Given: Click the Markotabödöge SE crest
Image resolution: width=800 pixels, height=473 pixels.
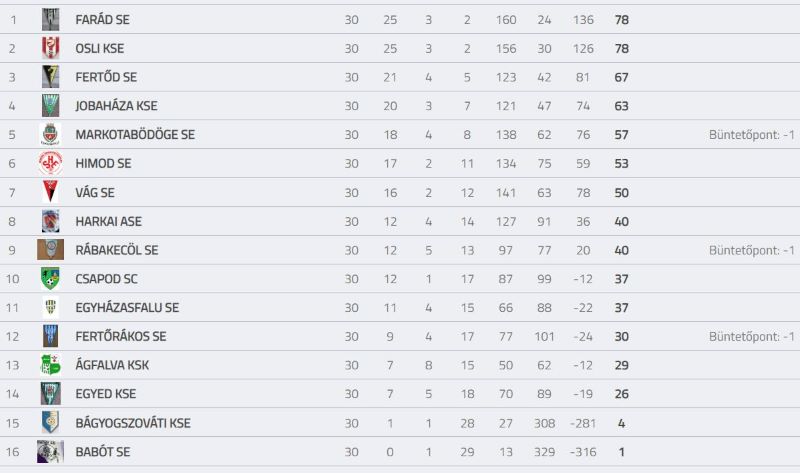Looking at the screenshot, I should click(50, 134).
